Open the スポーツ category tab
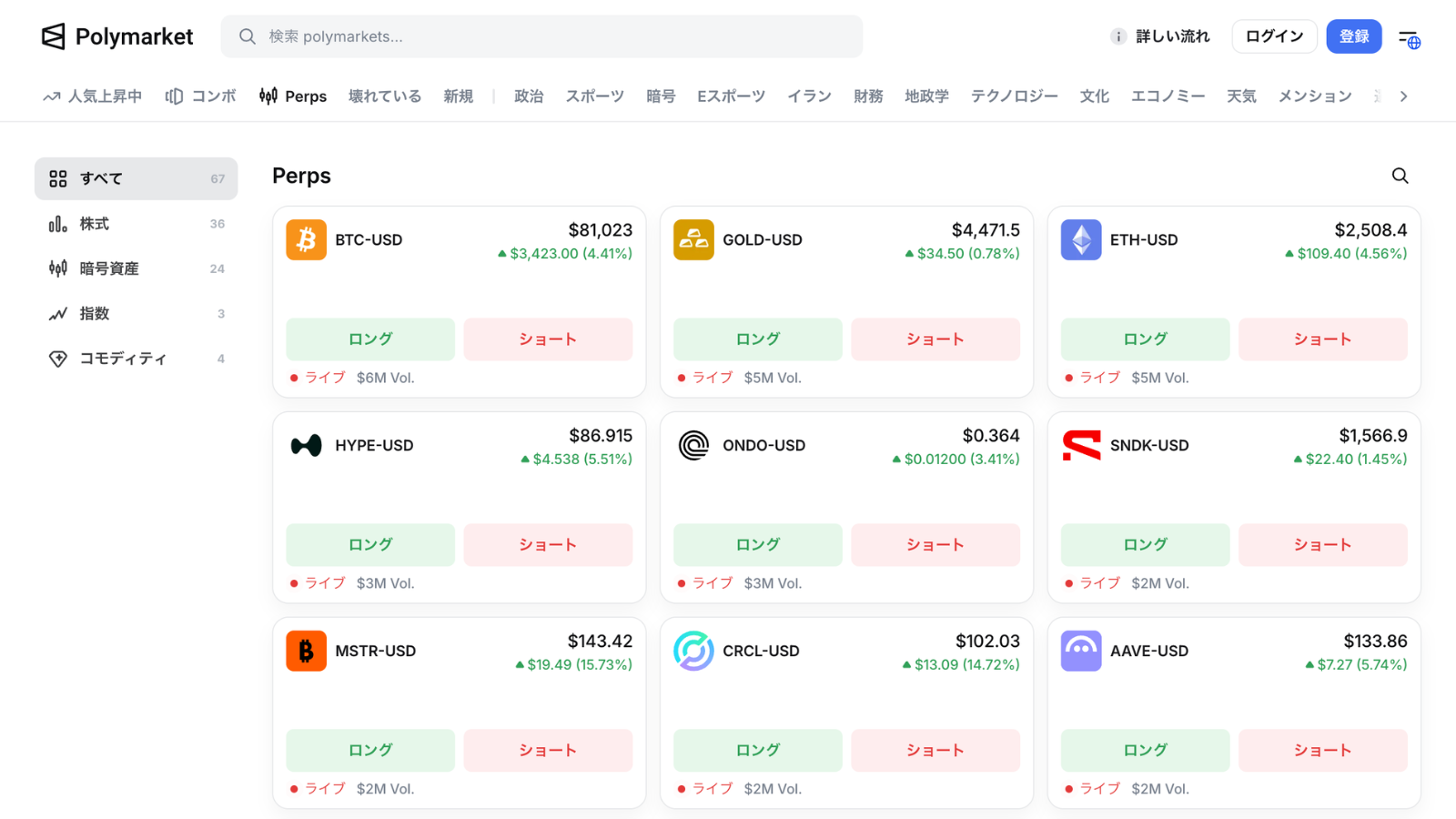 pos(595,96)
